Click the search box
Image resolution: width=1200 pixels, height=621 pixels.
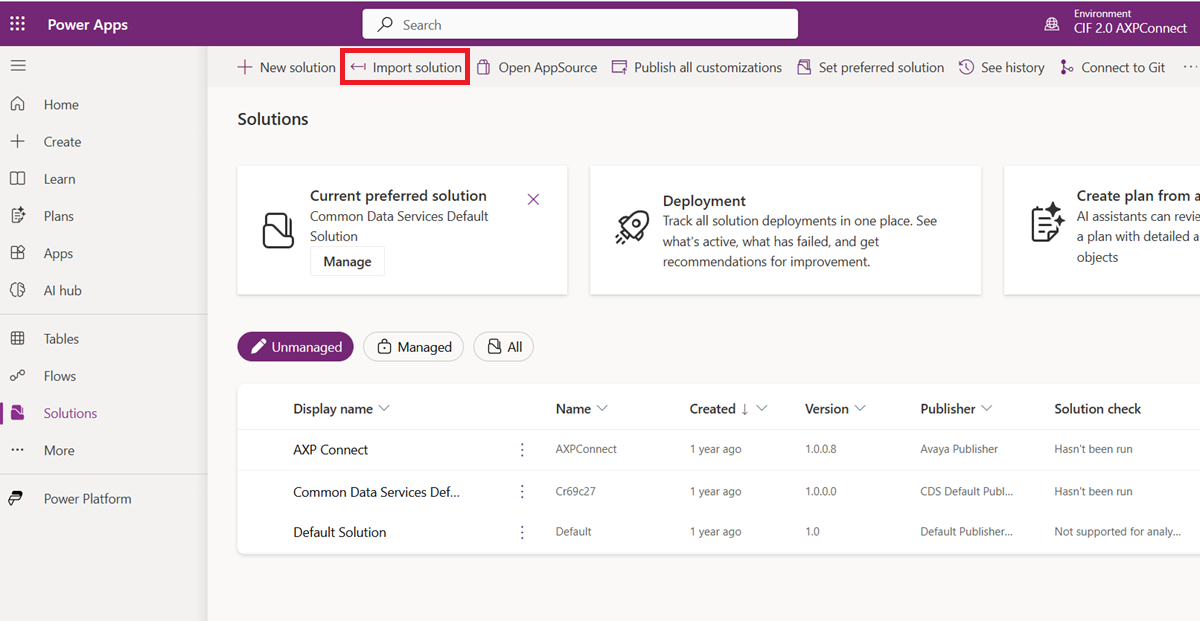coord(580,24)
